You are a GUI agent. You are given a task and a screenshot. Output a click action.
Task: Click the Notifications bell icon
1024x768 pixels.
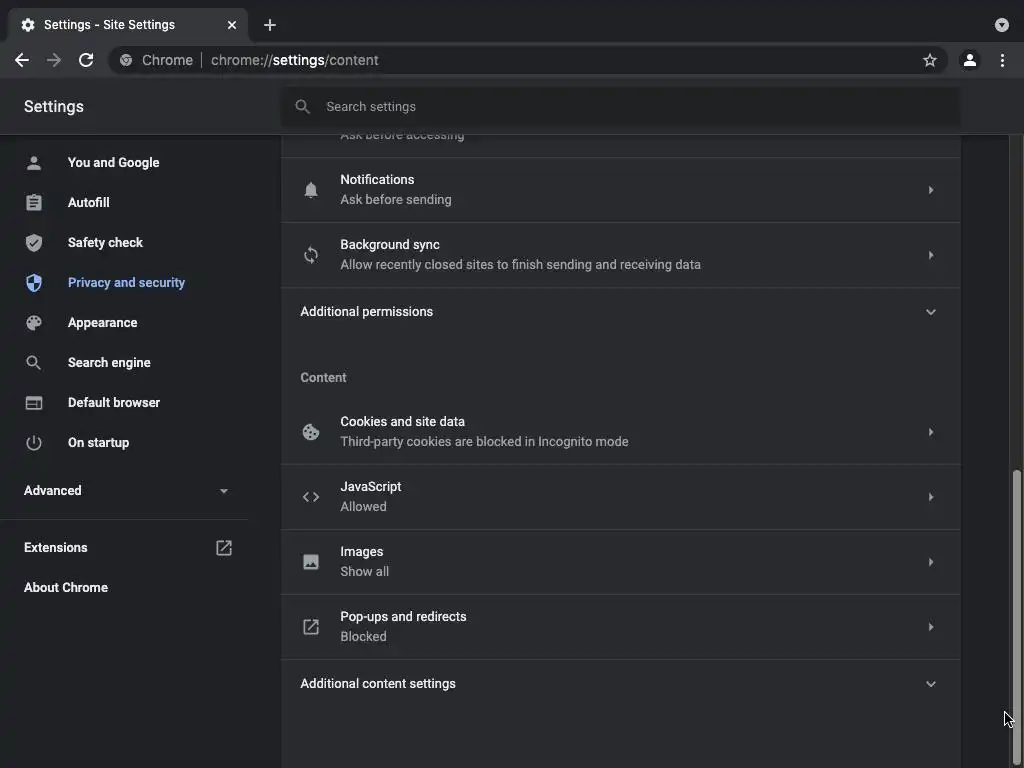click(x=311, y=190)
